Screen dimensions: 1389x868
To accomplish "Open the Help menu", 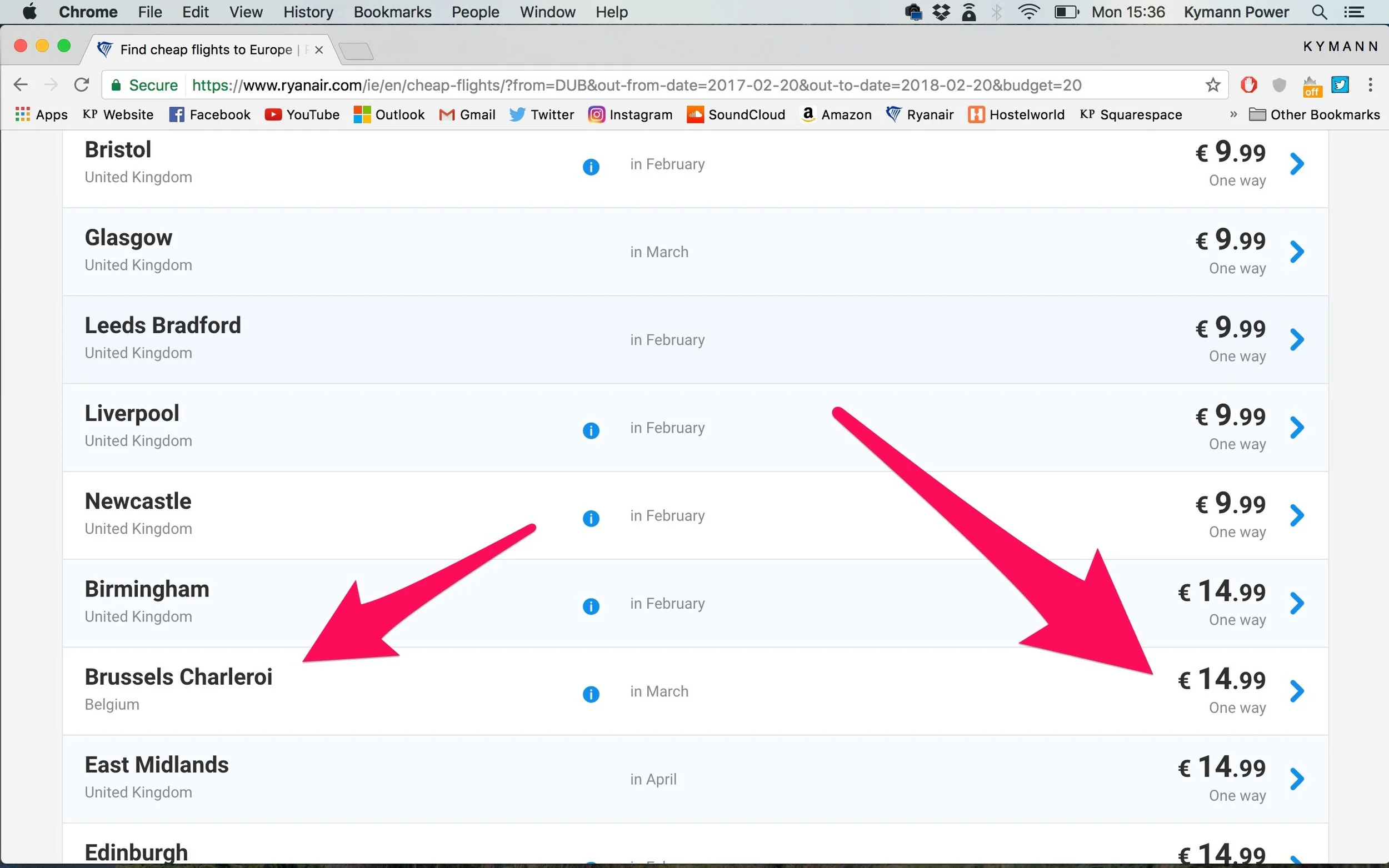I will (612, 12).
